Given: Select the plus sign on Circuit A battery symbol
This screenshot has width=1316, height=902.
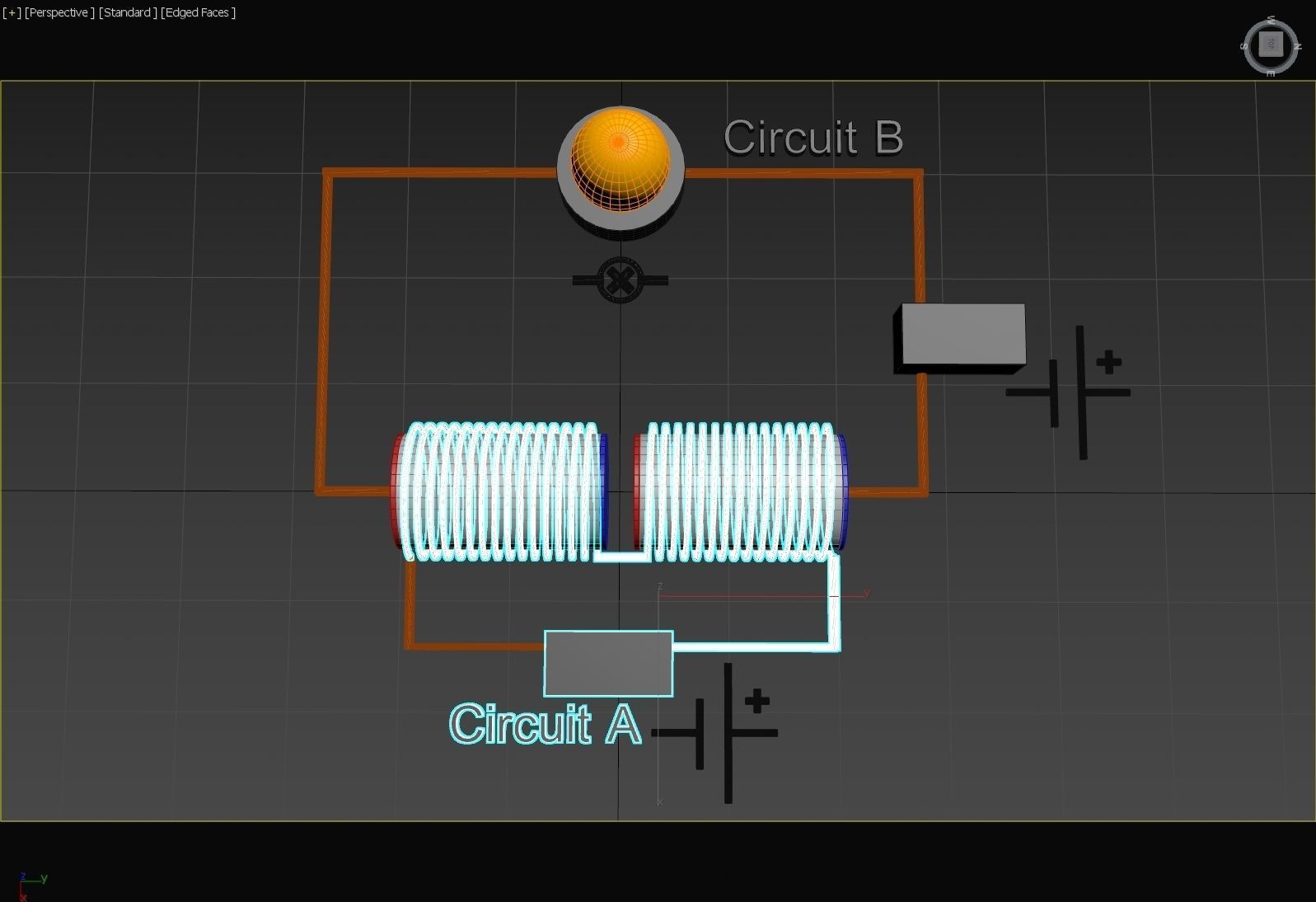Looking at the screenshot, I should pos(757,702).
